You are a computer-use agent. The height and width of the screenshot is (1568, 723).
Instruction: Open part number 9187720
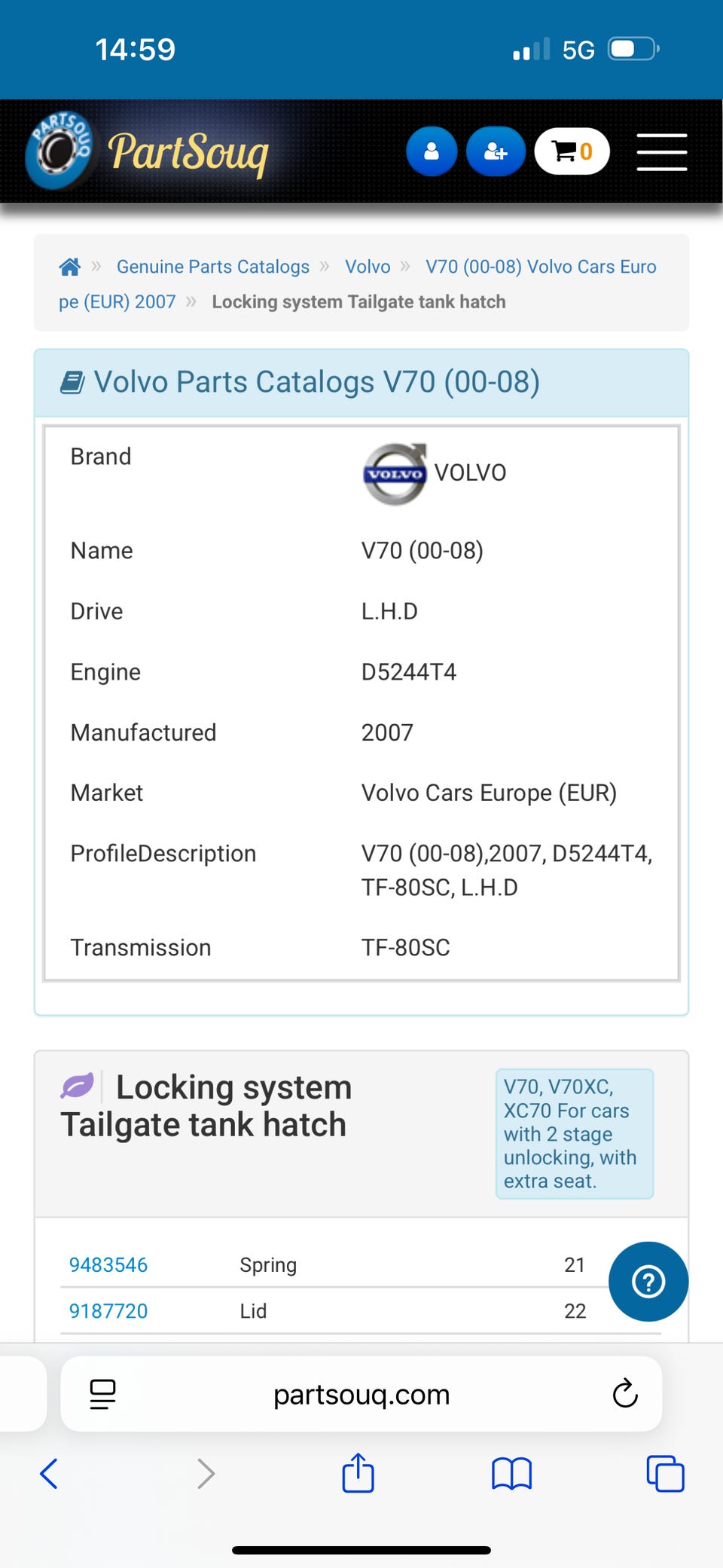(x=108, y=1311)
